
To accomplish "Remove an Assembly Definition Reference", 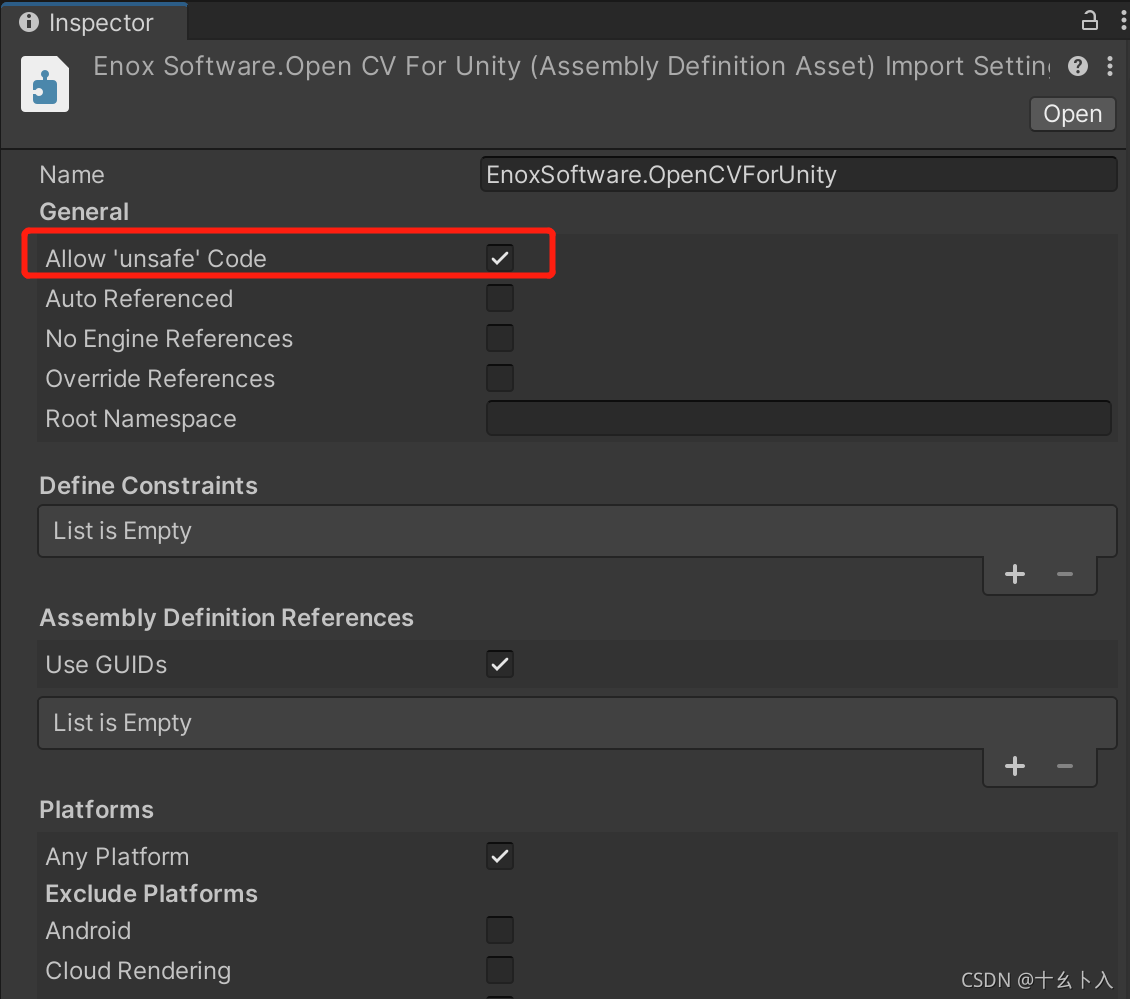I will click(x=1065, y=766).
